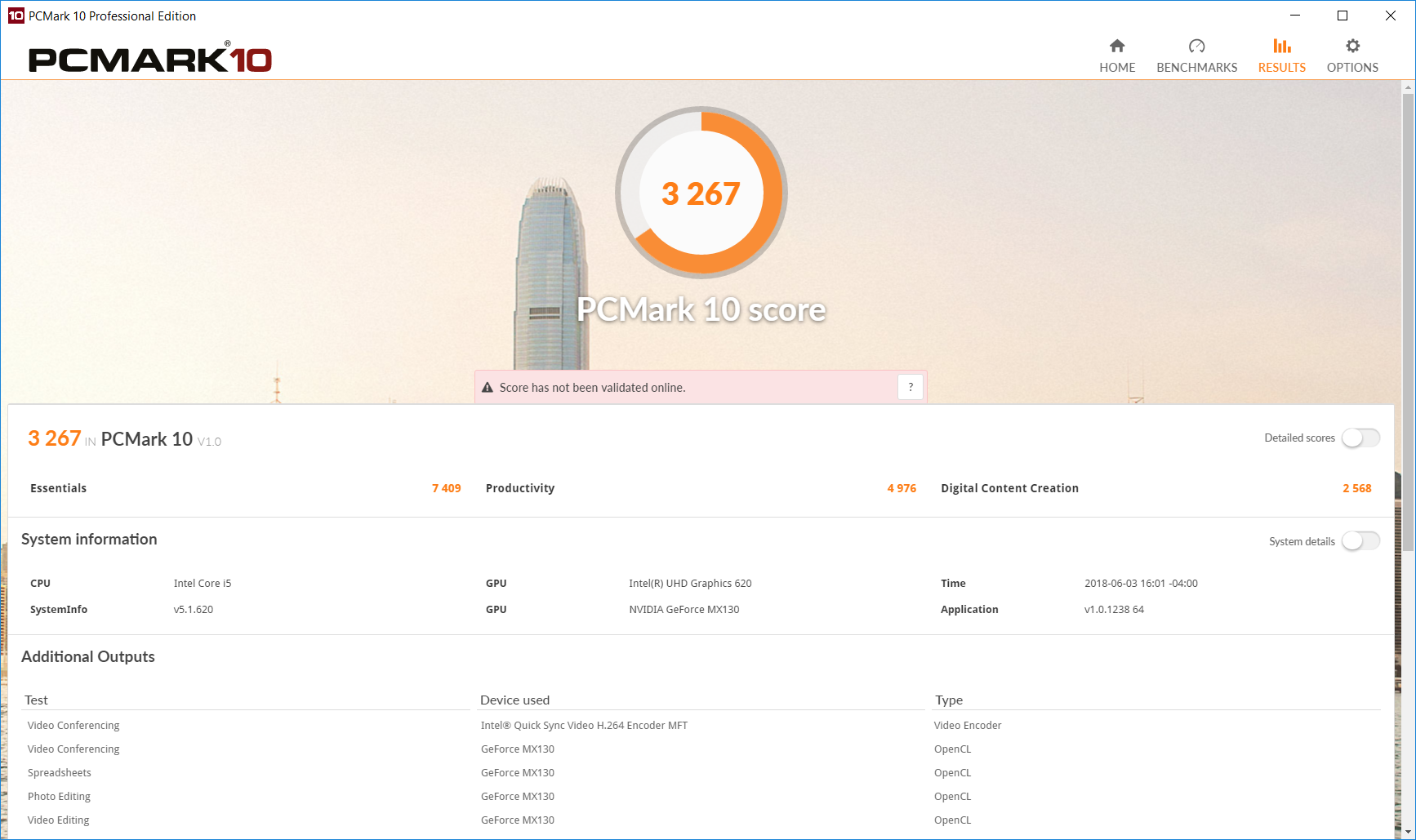Click Intel Quick Sync Video H.264 Encoder entry

584,726
